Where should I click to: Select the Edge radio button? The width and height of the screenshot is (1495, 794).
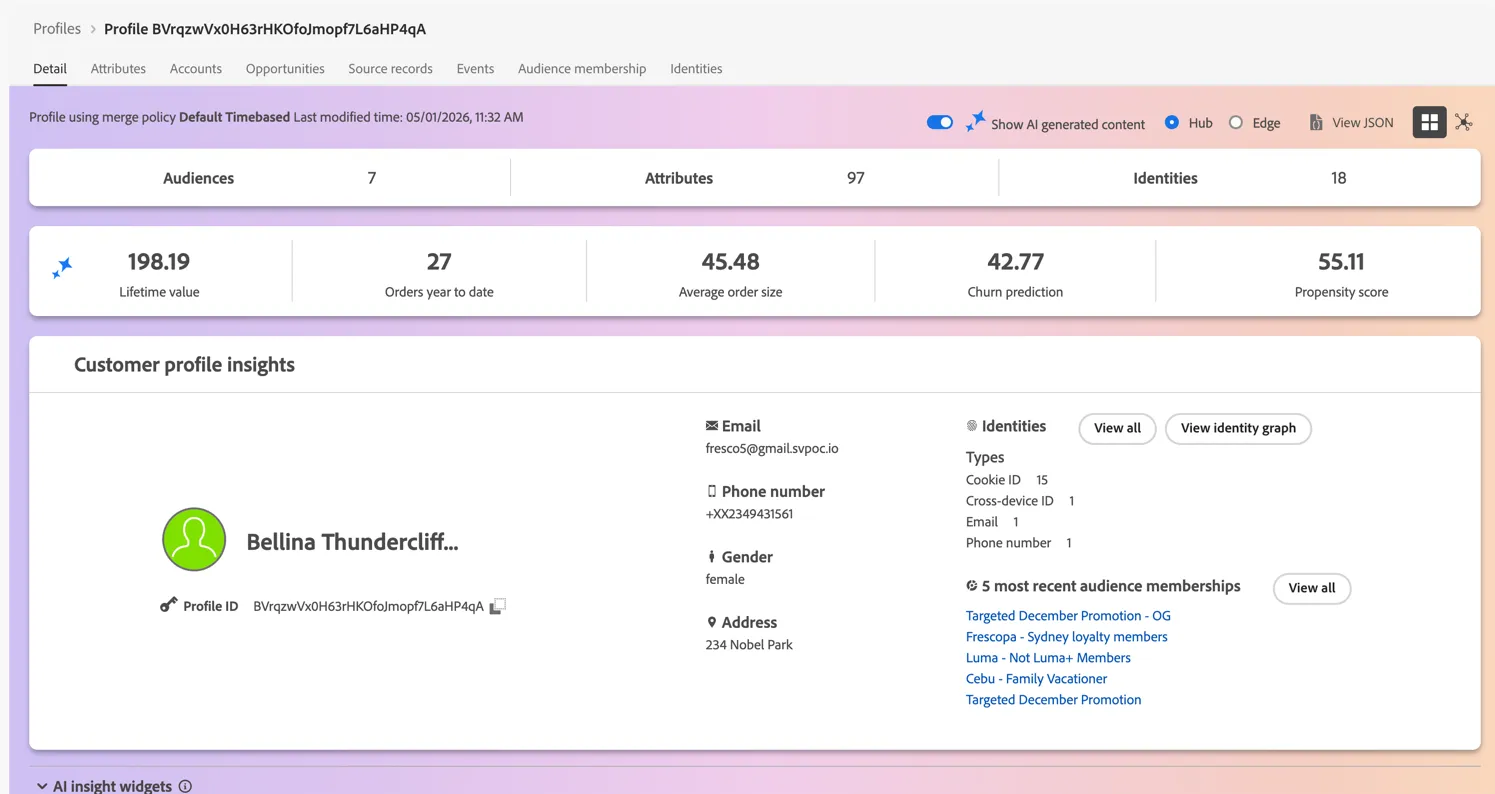coord(1236,122)
